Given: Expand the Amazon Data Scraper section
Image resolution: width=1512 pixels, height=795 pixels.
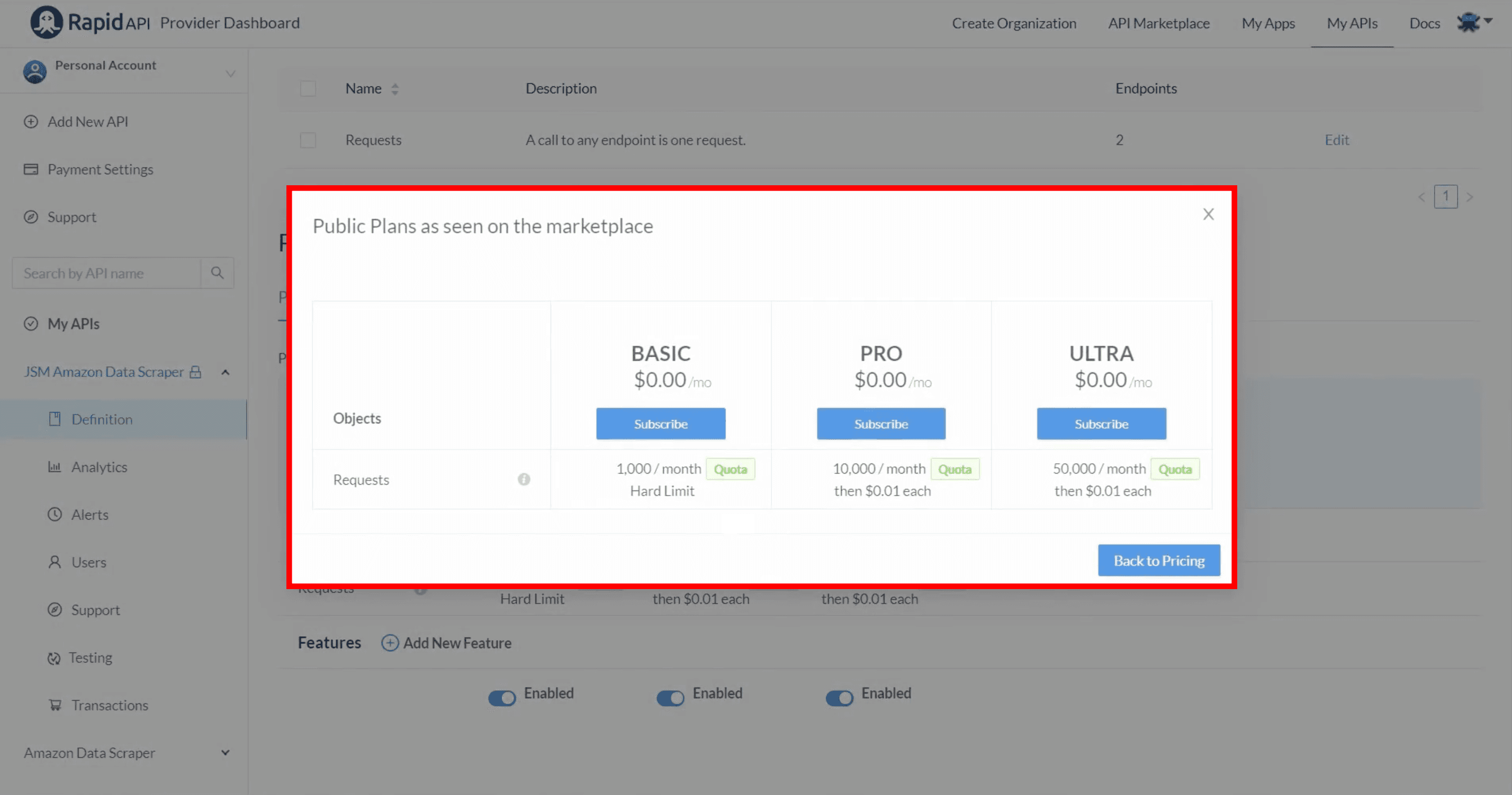Looking at the screenshot, I should pos(226,753).
